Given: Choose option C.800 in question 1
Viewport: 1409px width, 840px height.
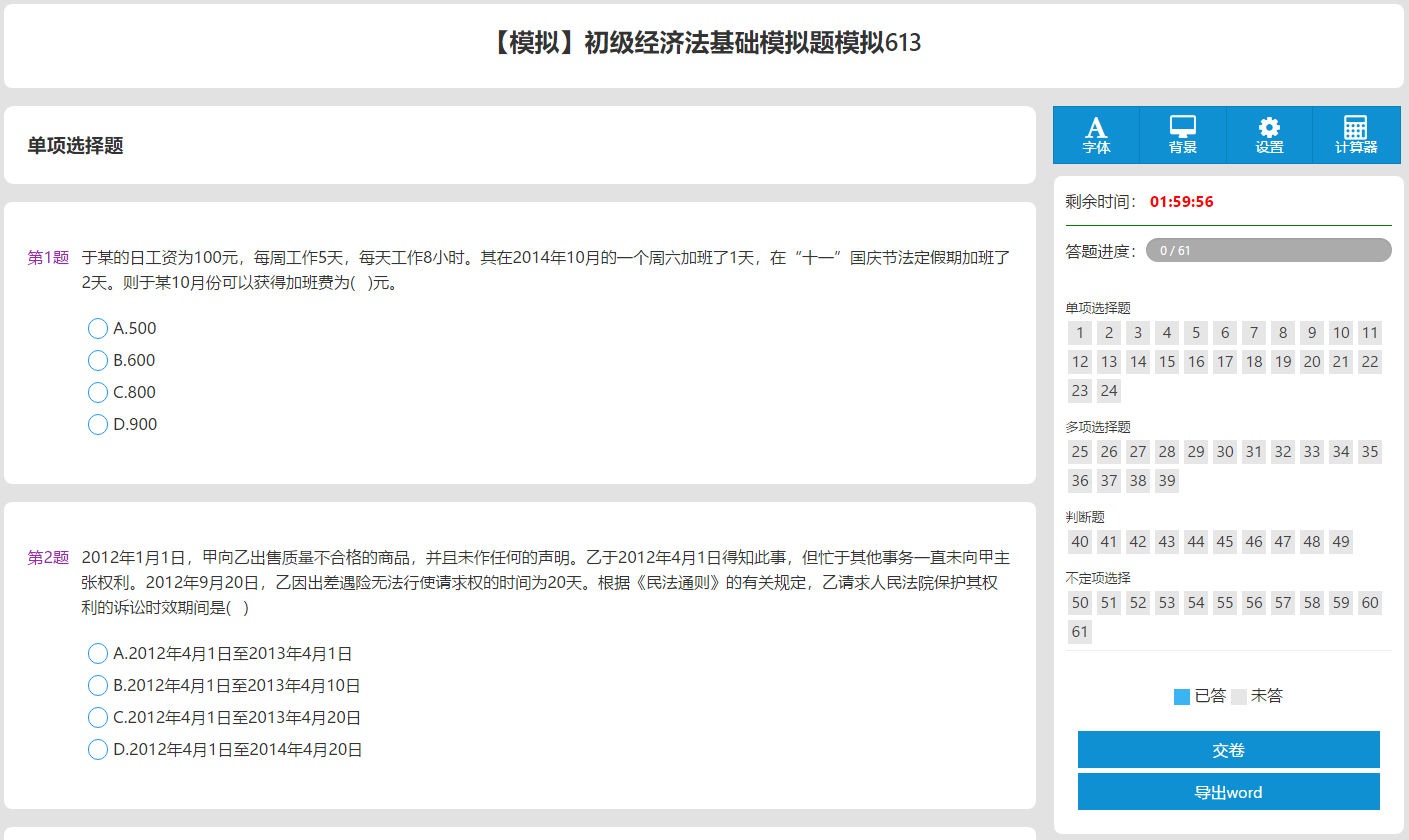Looking at the screenshot, I should coord(98,392).
